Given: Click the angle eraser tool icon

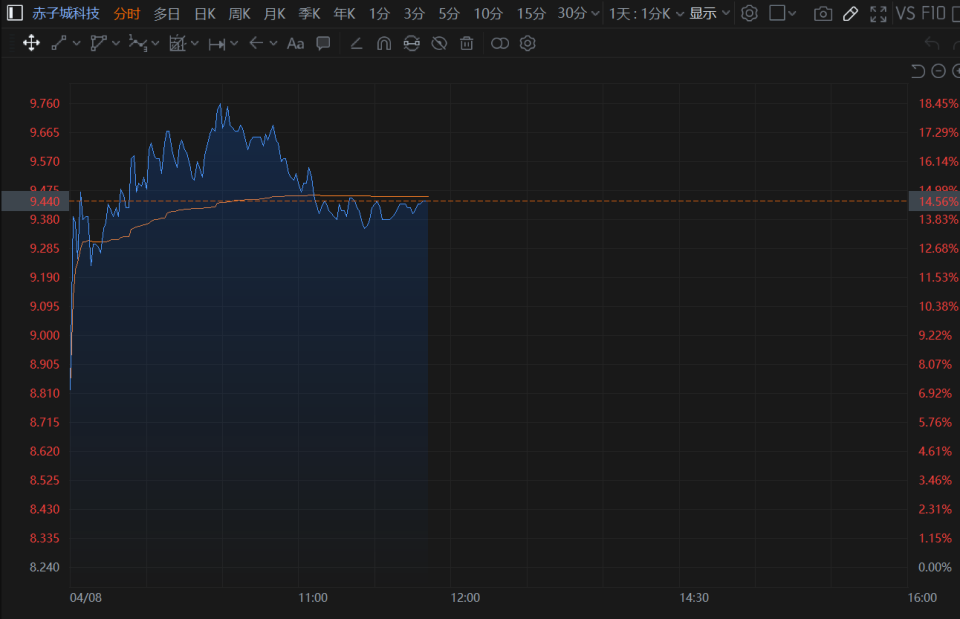Looking at the screenshot, I should (x=356, y=43).
